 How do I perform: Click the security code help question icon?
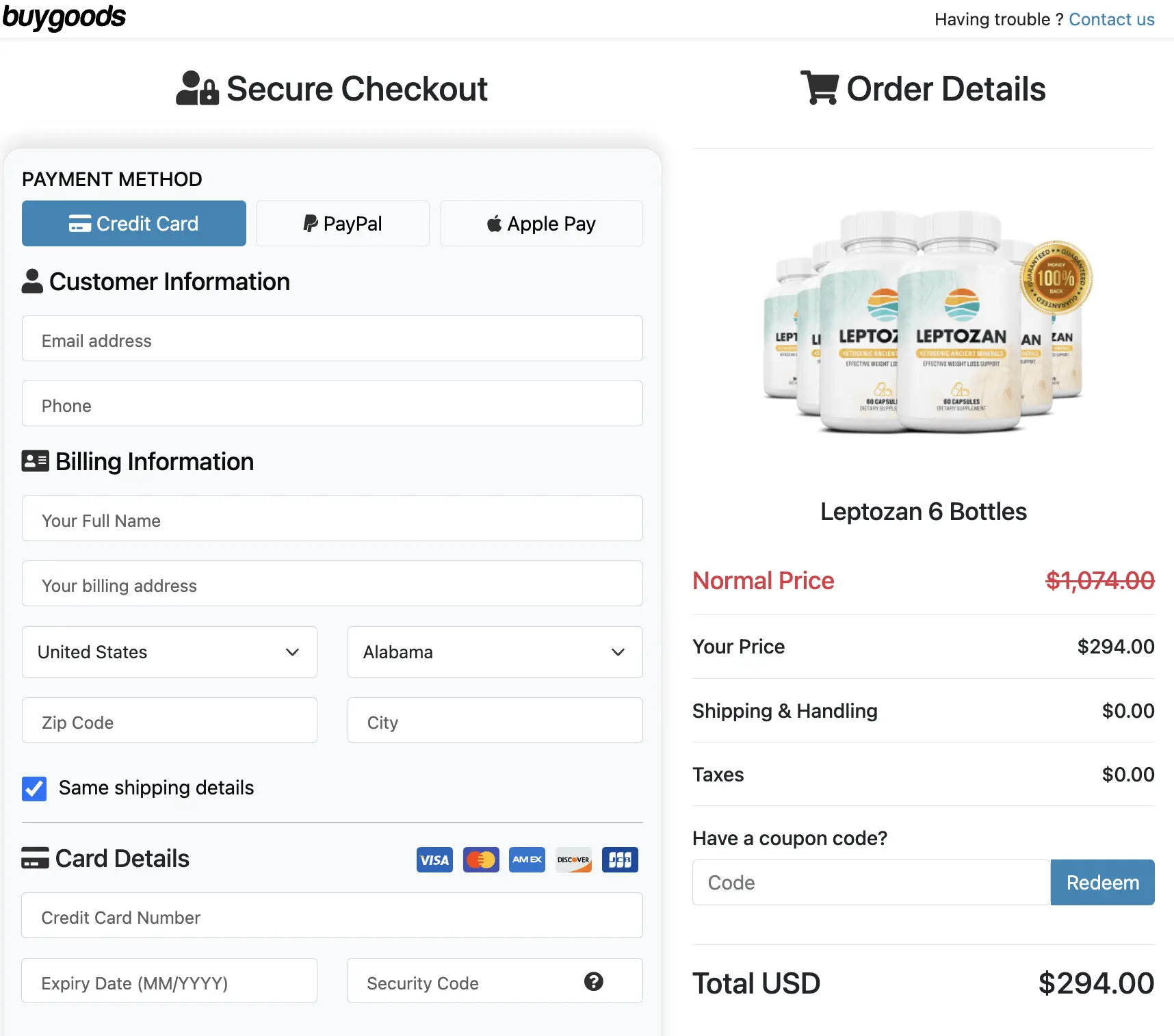pyautogui.click(x=593, y=982)
